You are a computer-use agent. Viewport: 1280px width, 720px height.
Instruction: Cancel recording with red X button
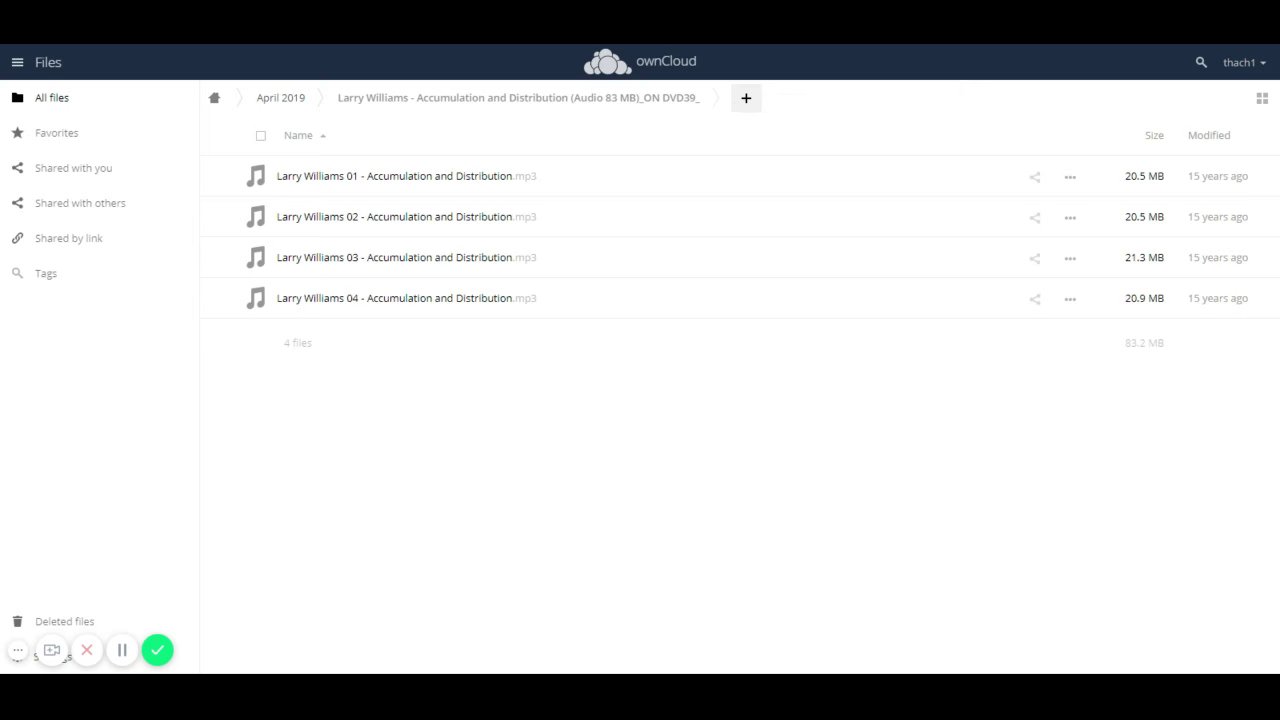click(87, 650)
